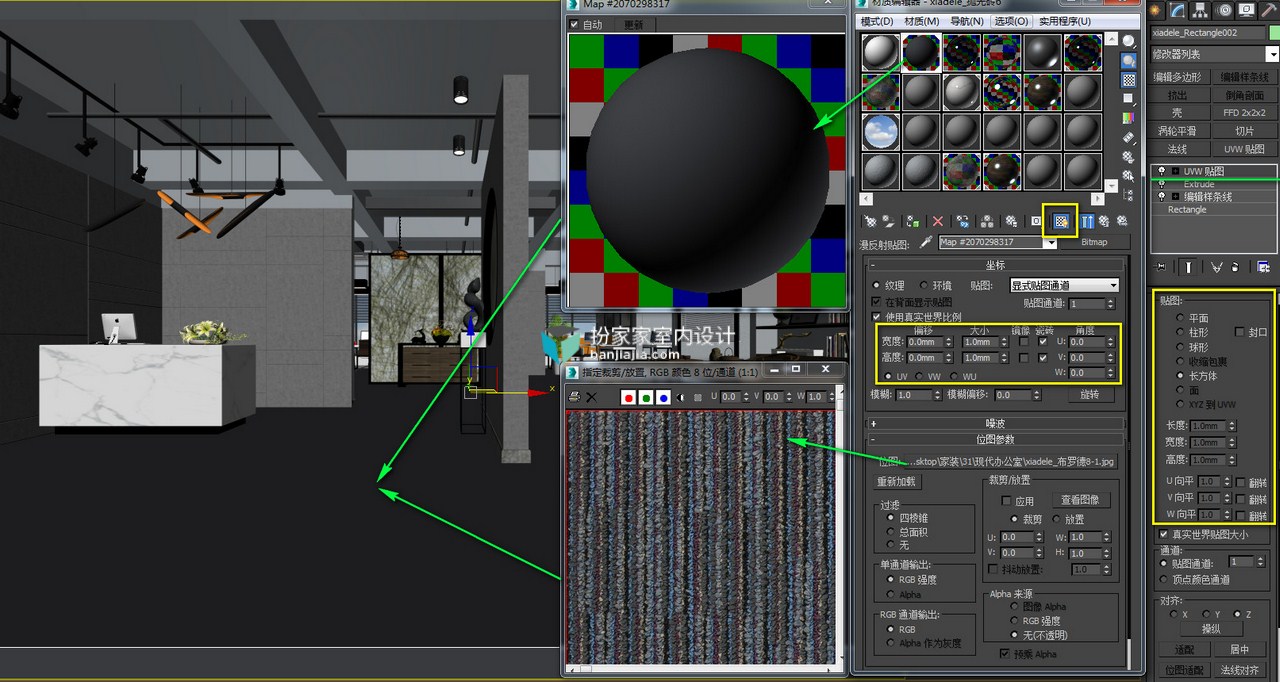Click 查看图像 button
The image size is (1280, 682).
coord(1079,500)
